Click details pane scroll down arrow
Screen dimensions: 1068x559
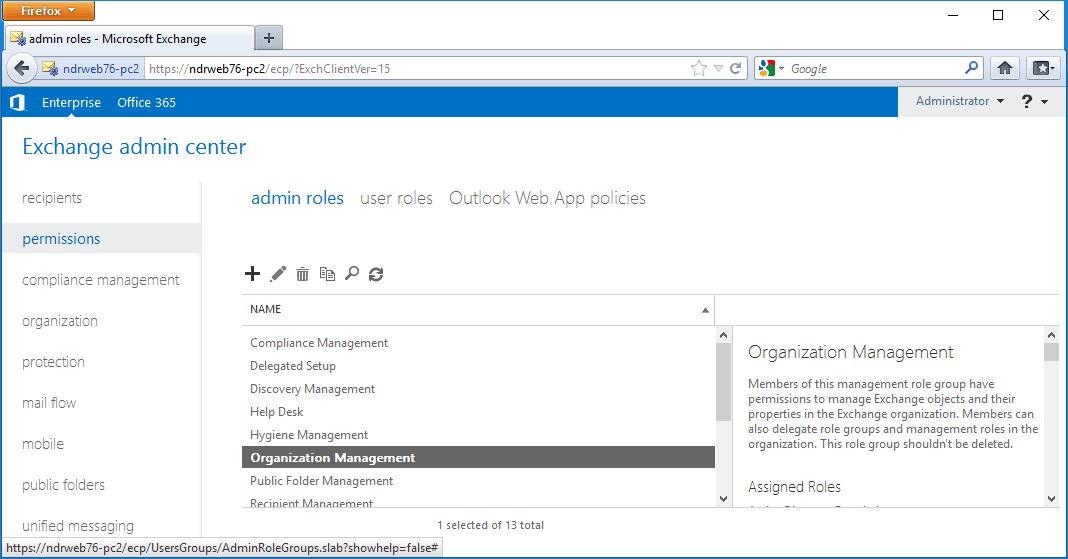point(1051,499)
